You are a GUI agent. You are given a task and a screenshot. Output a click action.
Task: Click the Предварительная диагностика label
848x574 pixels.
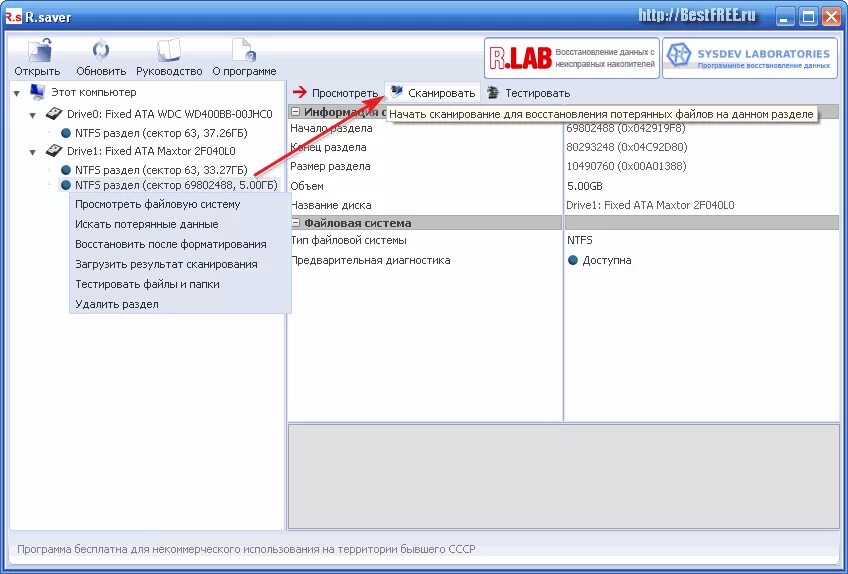(370, 260)
